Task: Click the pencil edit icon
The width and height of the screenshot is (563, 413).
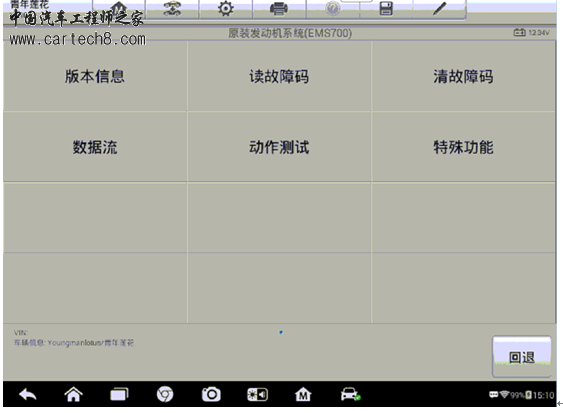Action: 439,9
